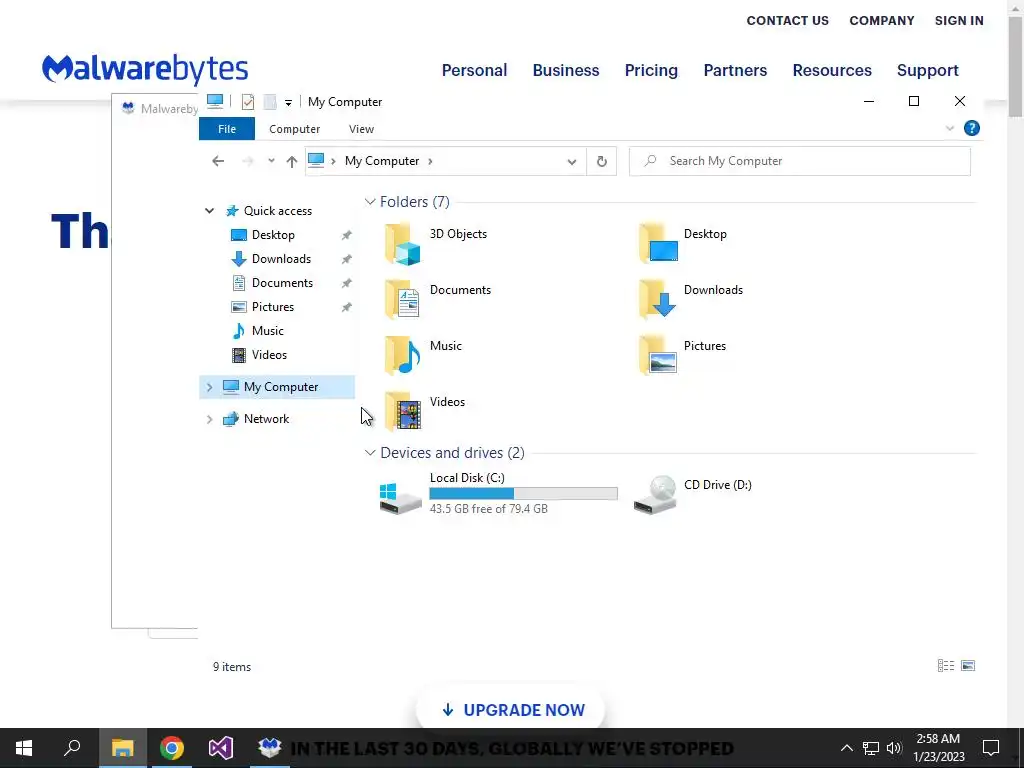
Task: Click the volume speaker tray icon
Action: [x=894, y=748]
